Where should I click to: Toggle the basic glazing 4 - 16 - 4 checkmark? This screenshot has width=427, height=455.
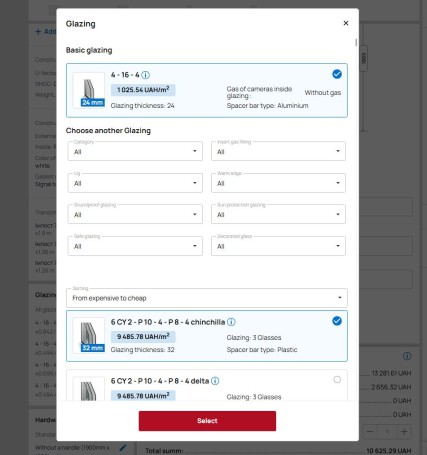click(x=337, y=74)
